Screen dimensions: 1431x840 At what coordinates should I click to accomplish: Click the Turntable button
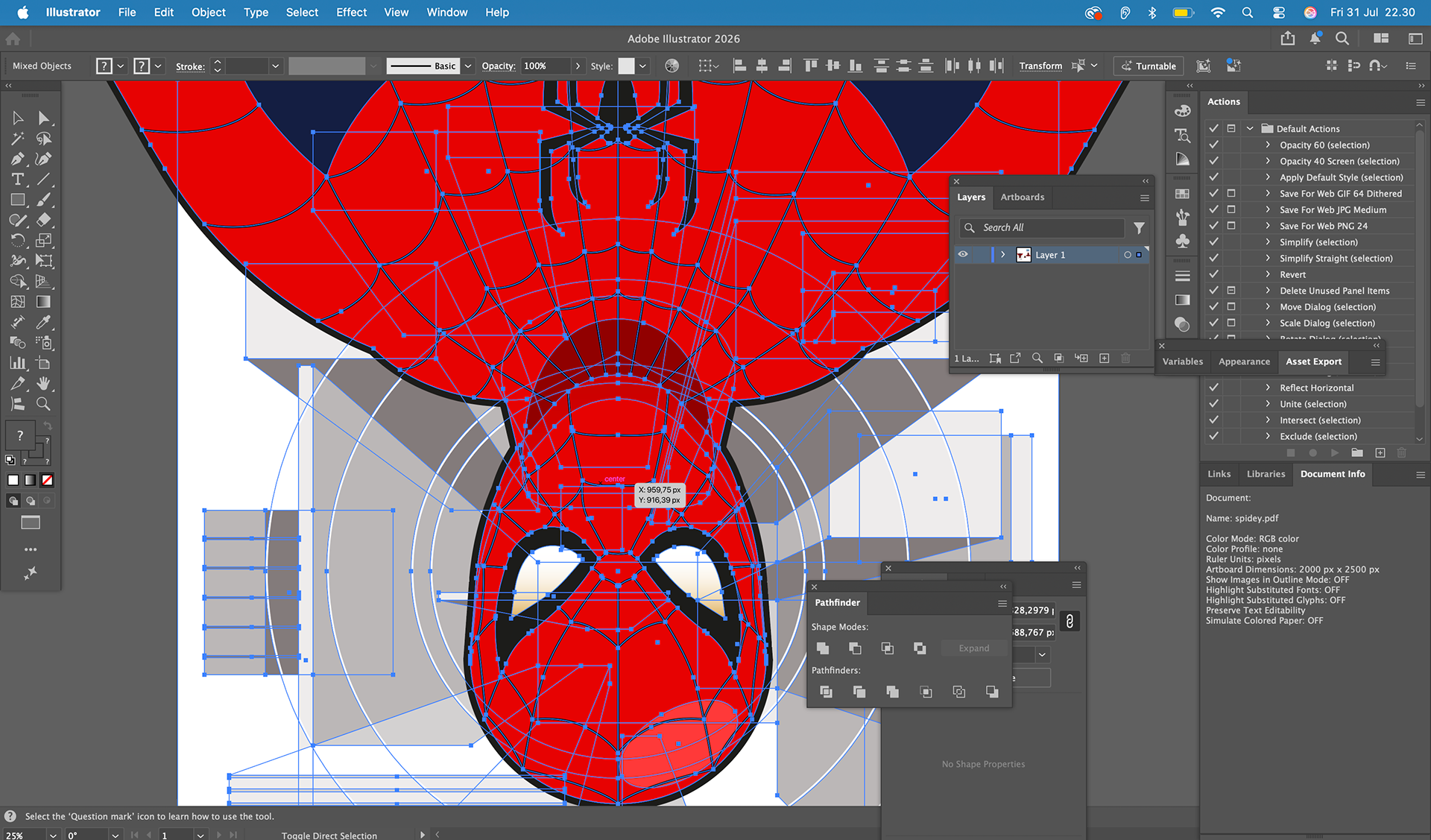(1149, 66)
